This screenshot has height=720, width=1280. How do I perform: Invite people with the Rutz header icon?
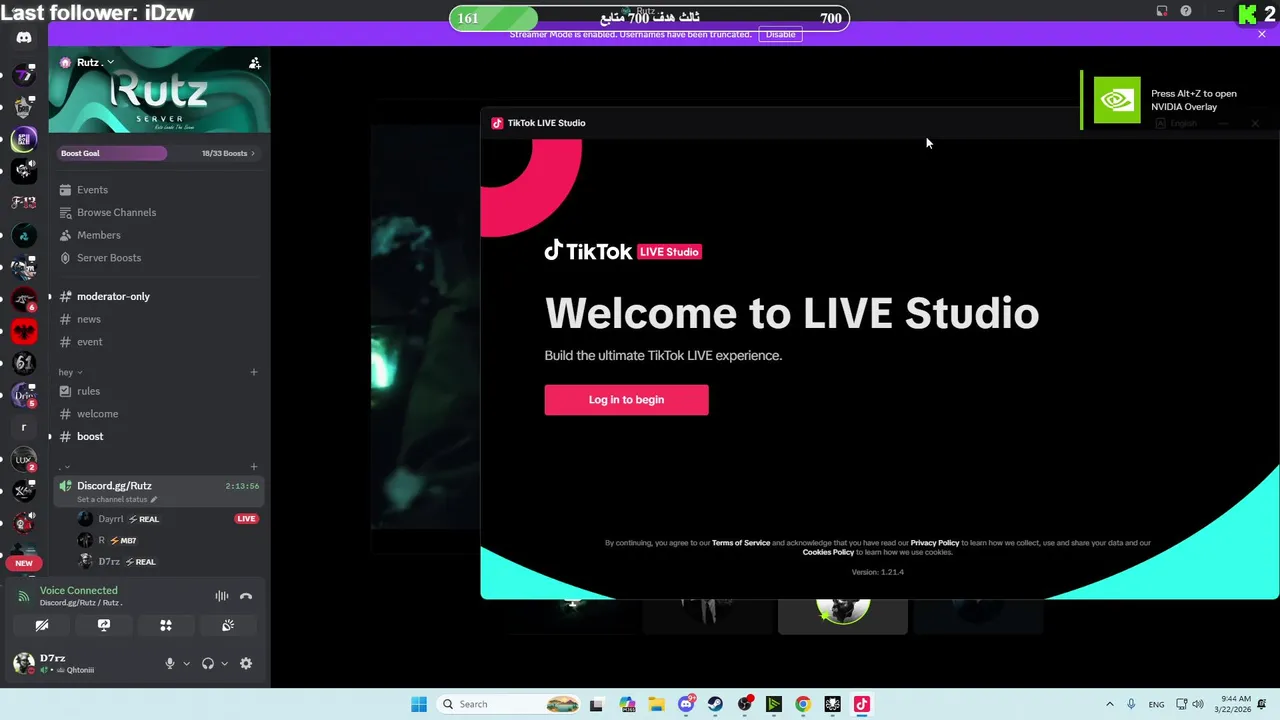(x=255, y=62)
